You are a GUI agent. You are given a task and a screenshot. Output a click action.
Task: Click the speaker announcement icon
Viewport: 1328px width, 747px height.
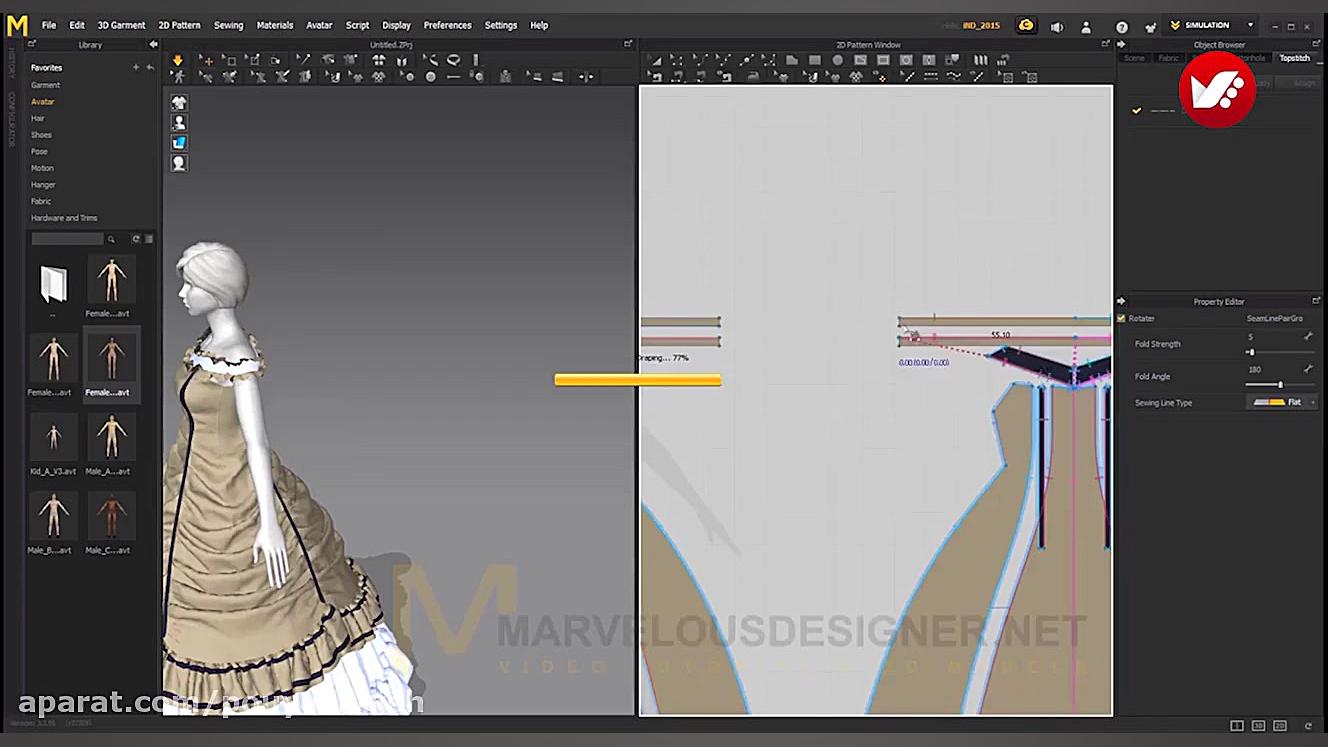click(x=1058, y=26)
